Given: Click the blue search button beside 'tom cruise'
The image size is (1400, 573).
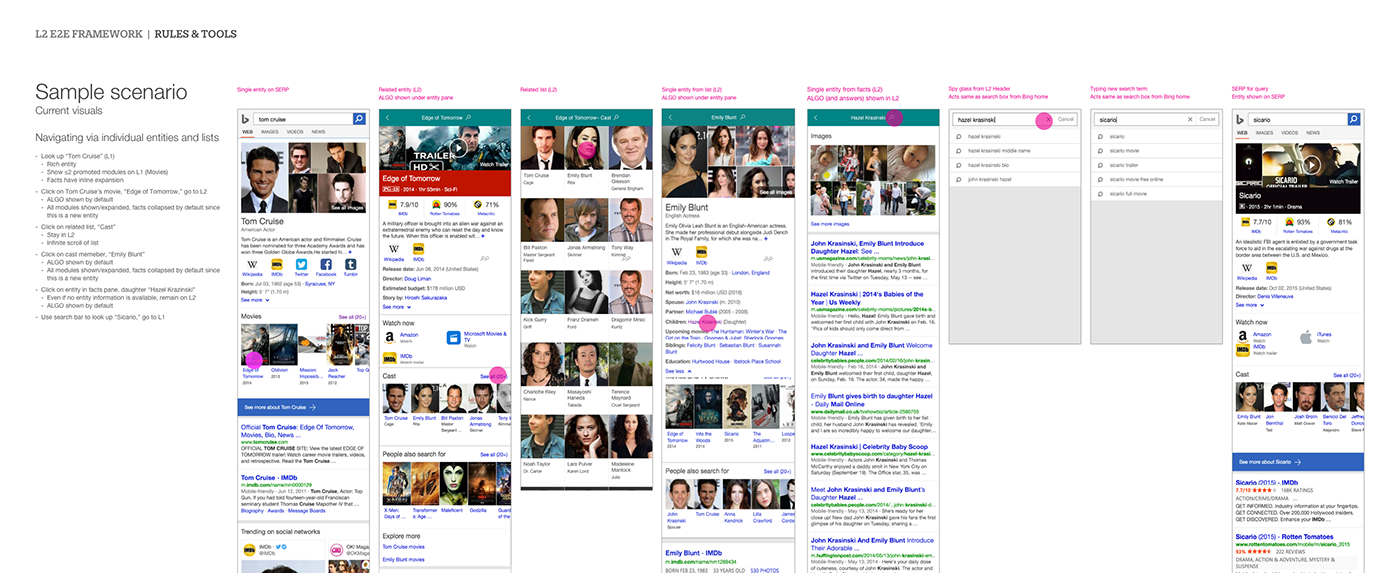Looking at the screenshot, I should (x=360, y=118).
